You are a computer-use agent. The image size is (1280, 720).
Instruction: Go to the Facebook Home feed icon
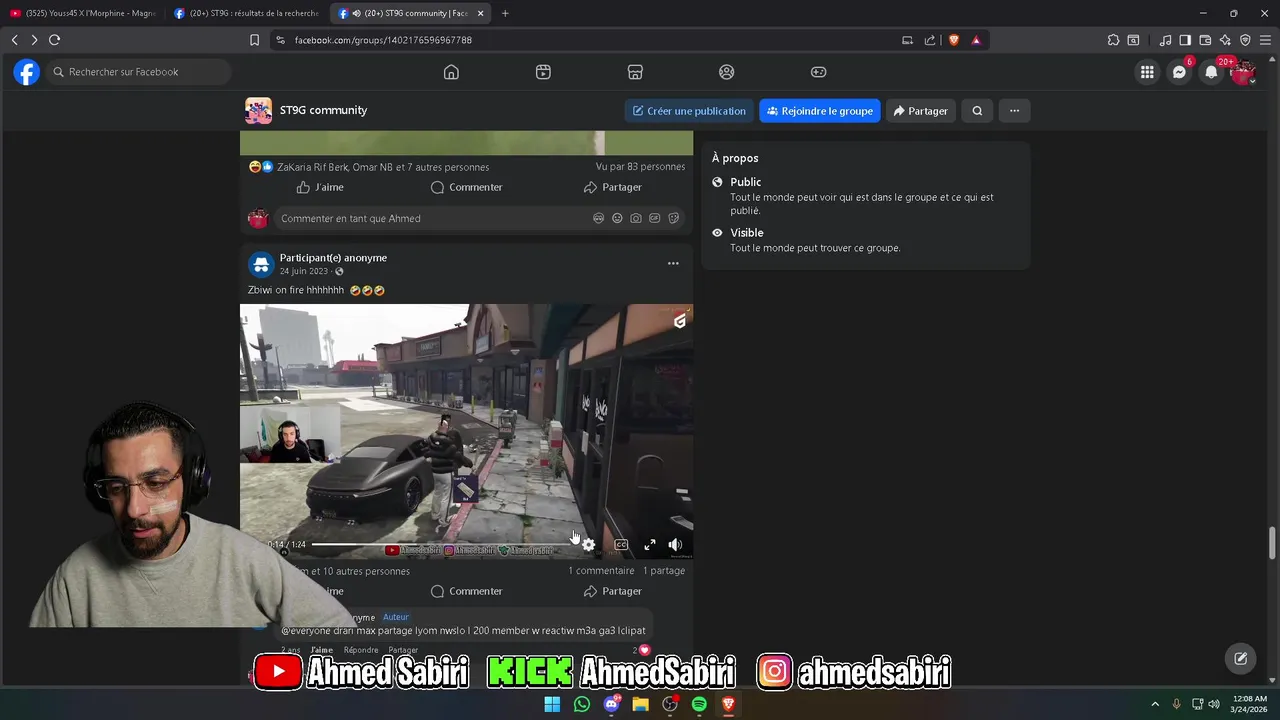click(x=451, y=72)
